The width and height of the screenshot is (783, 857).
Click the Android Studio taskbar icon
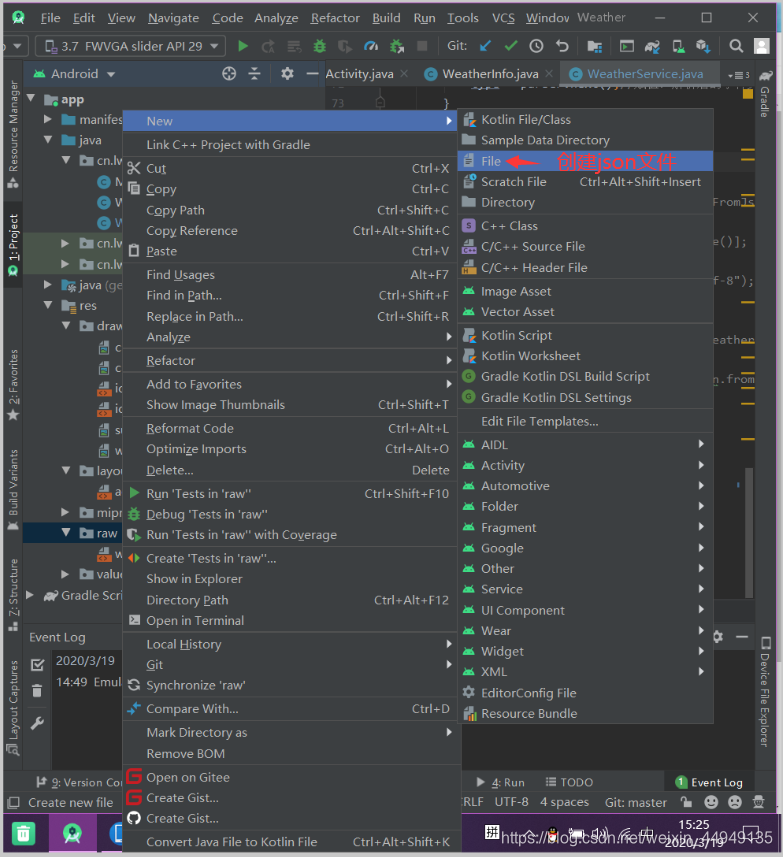pyautogui.click(x=72, y=833)
